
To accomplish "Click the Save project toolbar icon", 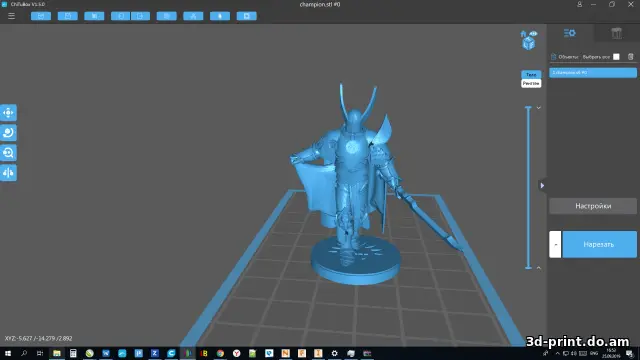I will point(68,16).
